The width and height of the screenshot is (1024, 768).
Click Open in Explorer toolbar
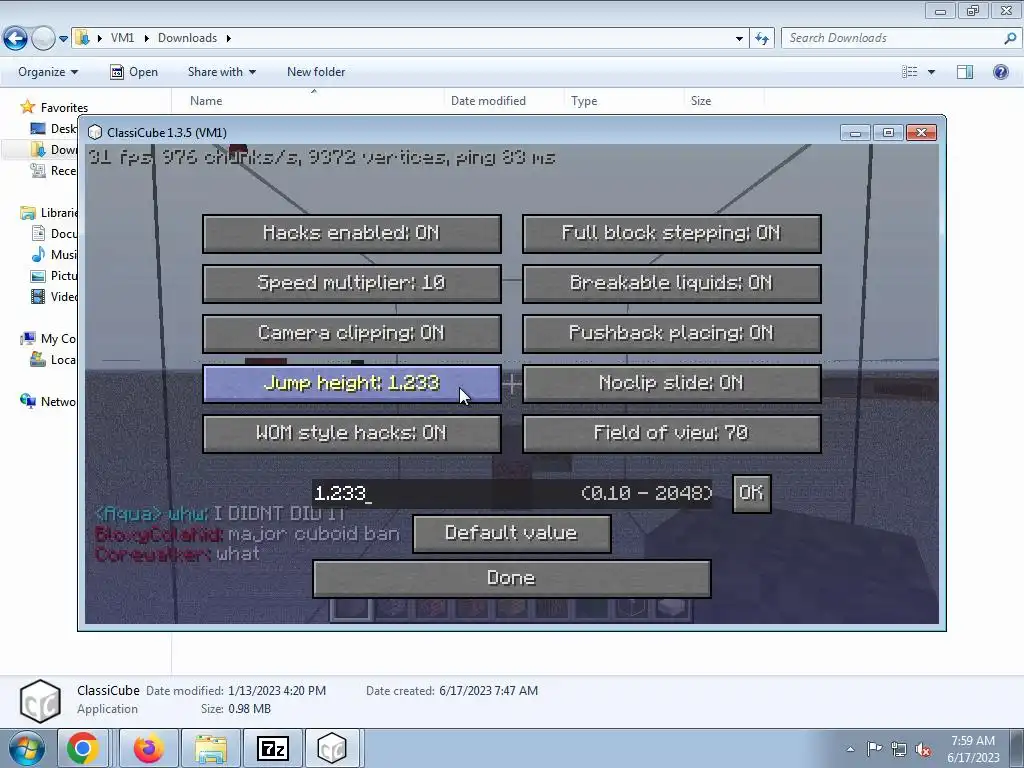point(134,72)
